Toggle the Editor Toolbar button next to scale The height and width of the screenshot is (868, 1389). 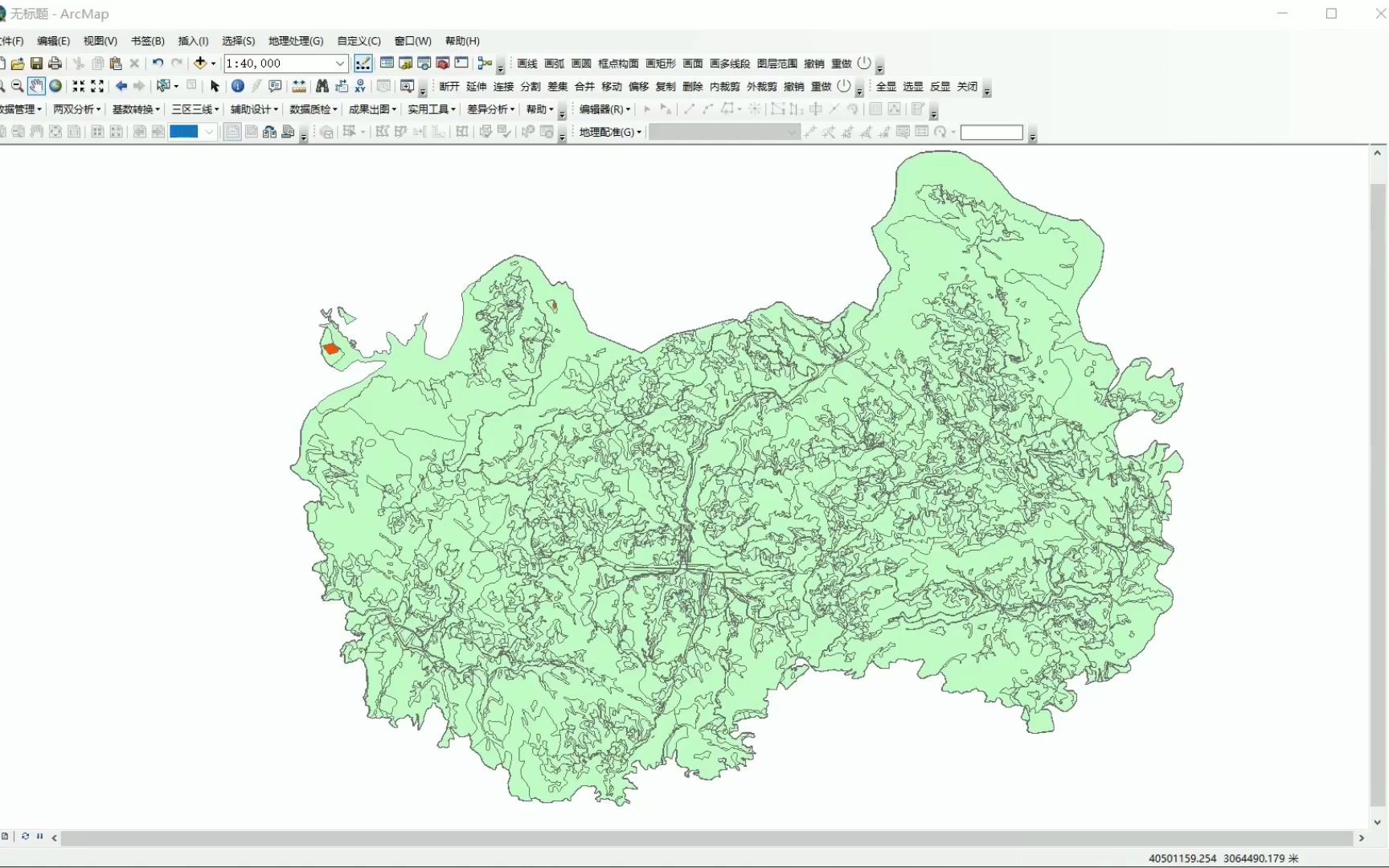pos(363,63)
